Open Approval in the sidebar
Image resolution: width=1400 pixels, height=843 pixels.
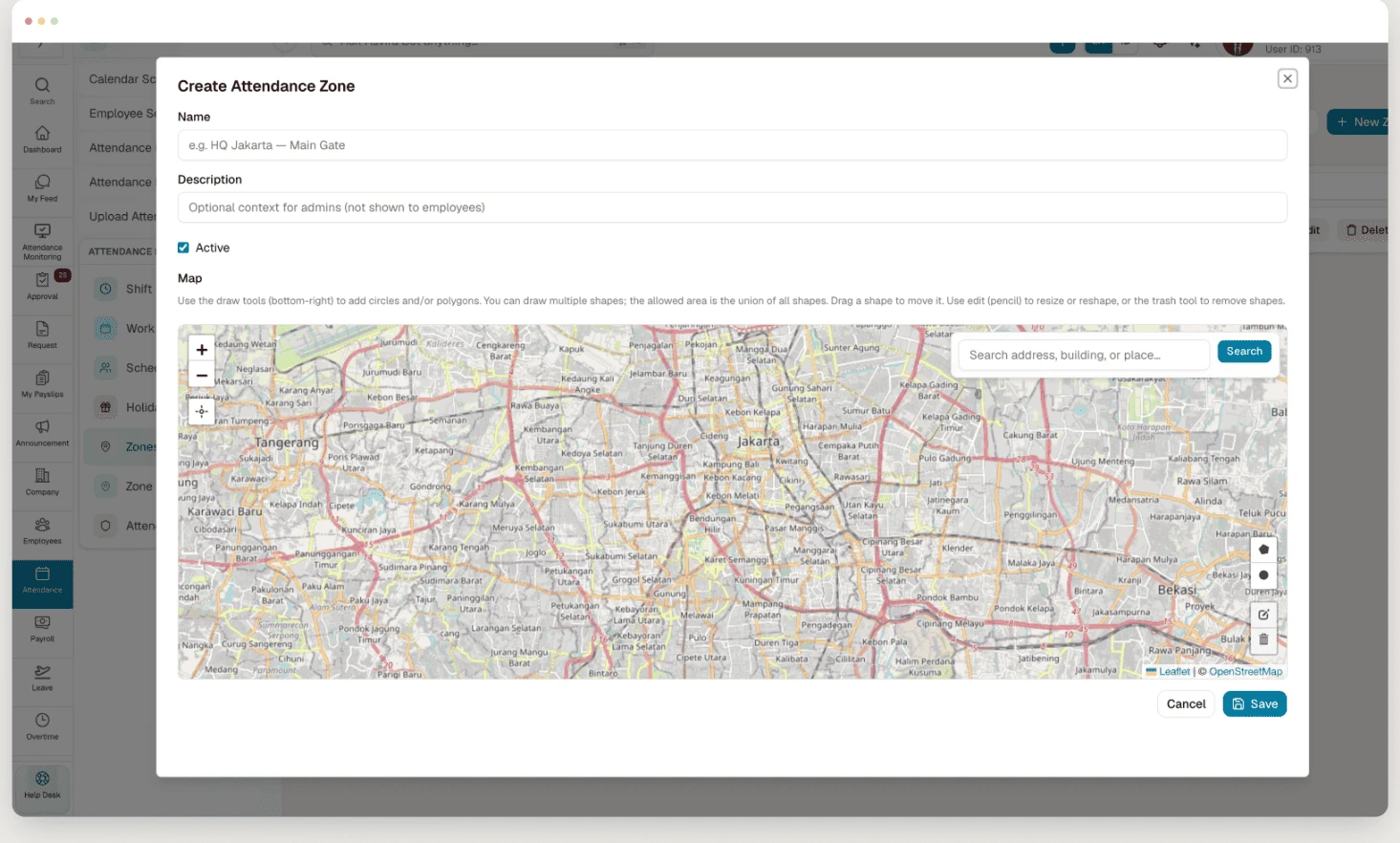pos(42,287)
